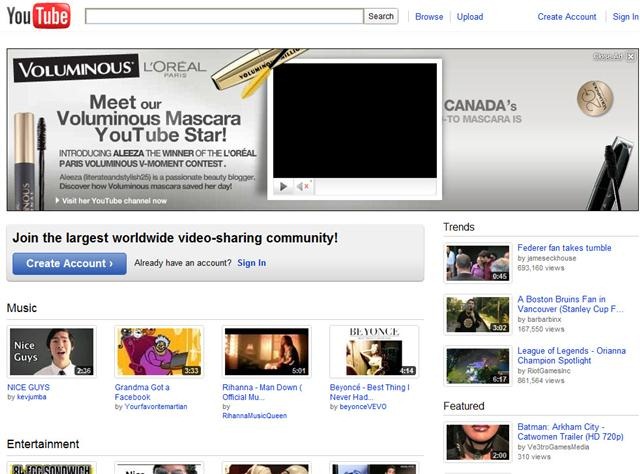This screenshot has width=640, height=474.
Task: Click Create Account link in header
Action: (x=566, y=17)
